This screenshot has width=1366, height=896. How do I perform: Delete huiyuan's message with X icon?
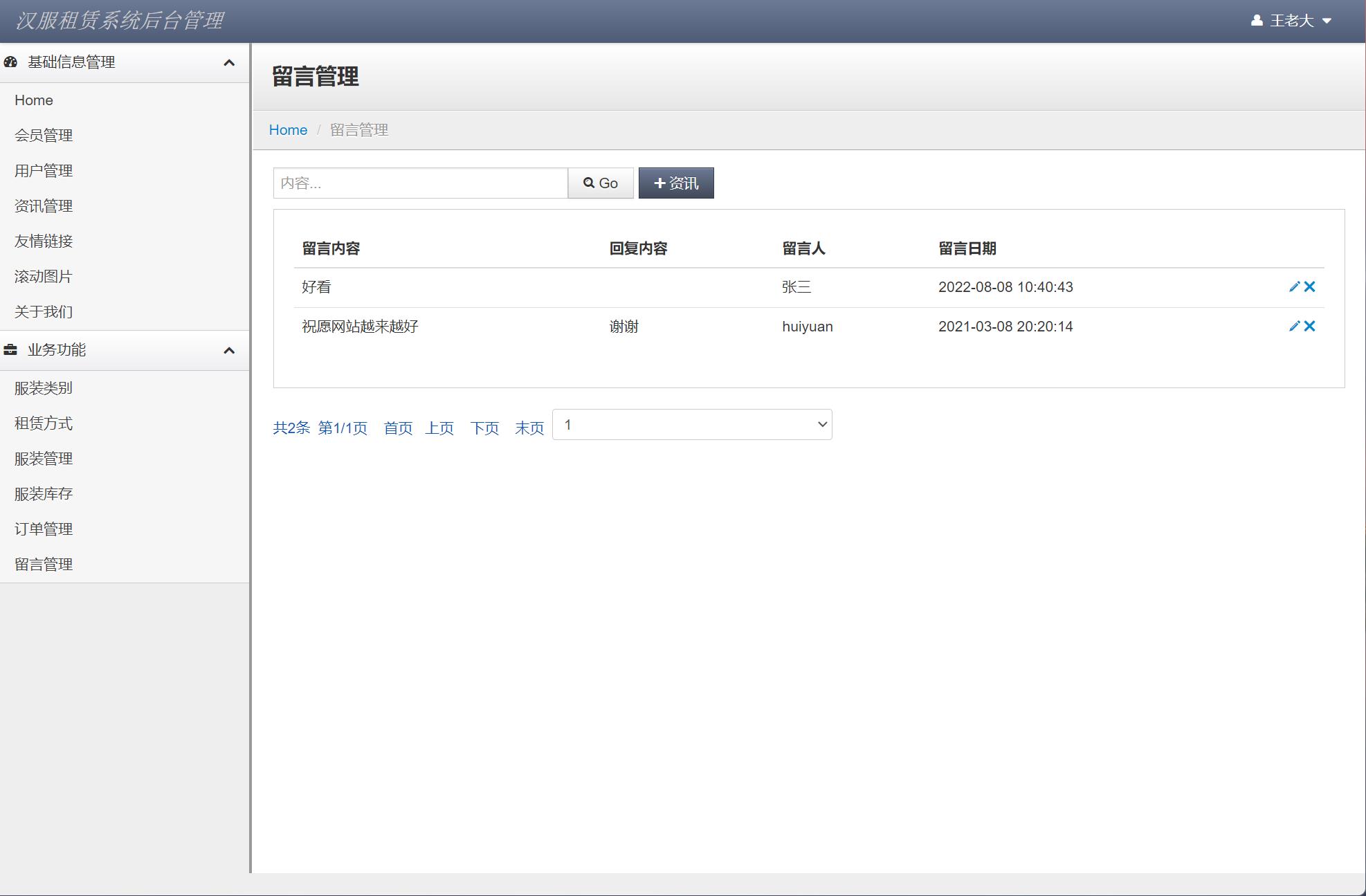pyautogui.click(x=1310, y=326)
